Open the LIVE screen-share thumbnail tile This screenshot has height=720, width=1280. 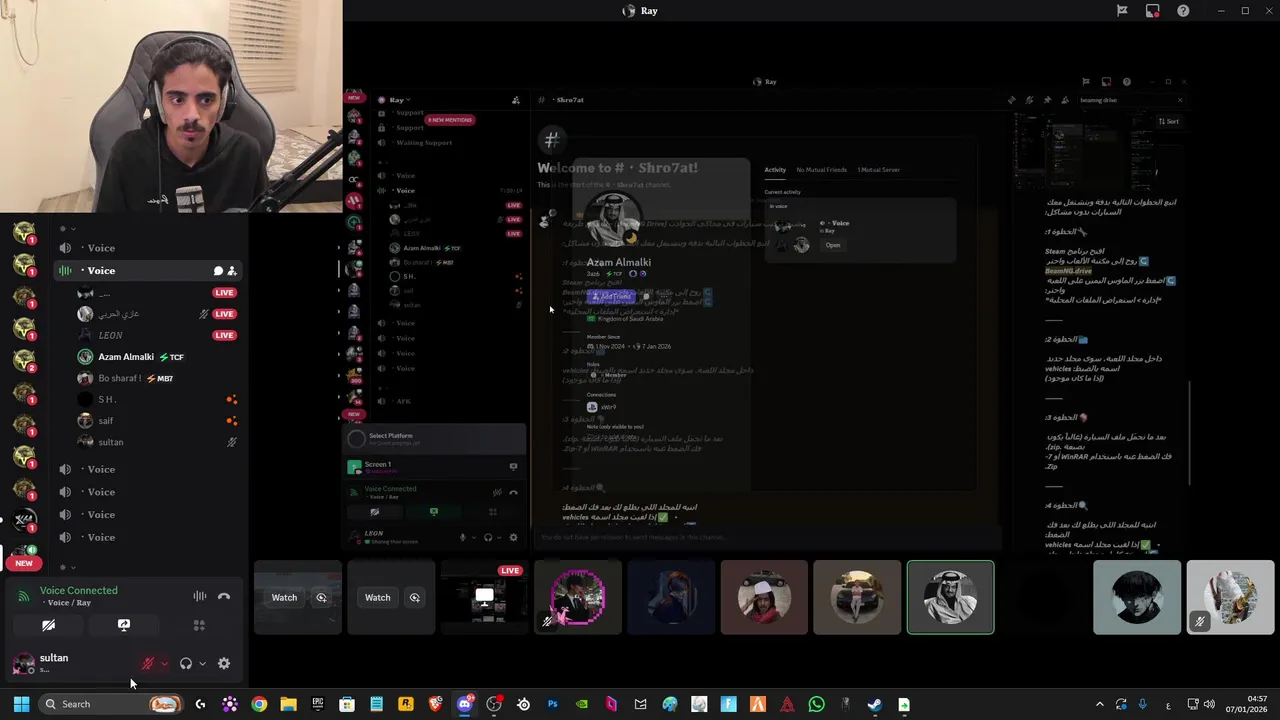pos(484,598)
